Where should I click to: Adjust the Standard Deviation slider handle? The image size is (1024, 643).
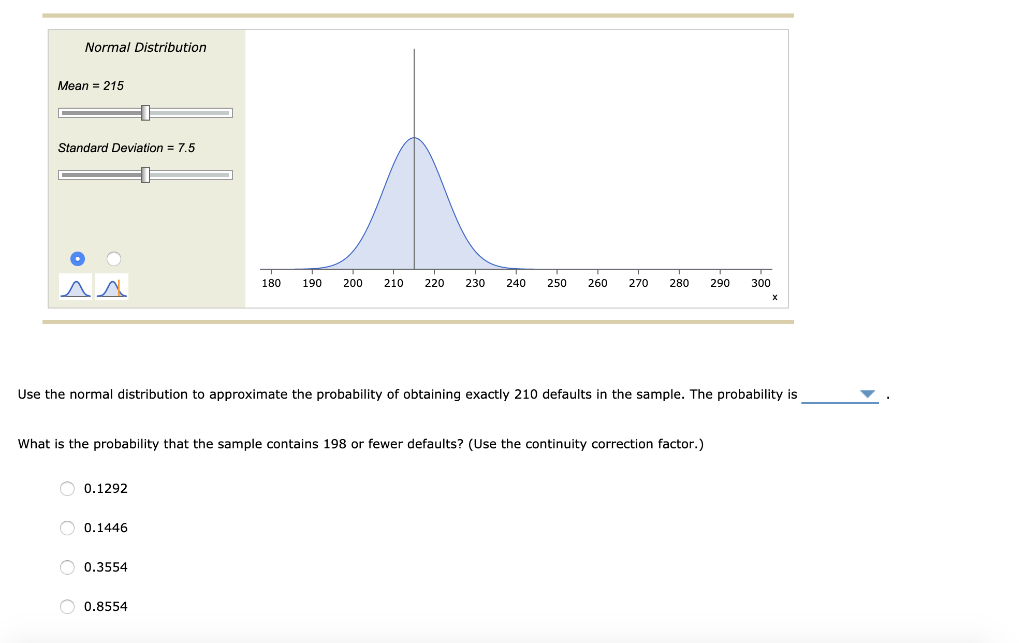pos(146,174)
